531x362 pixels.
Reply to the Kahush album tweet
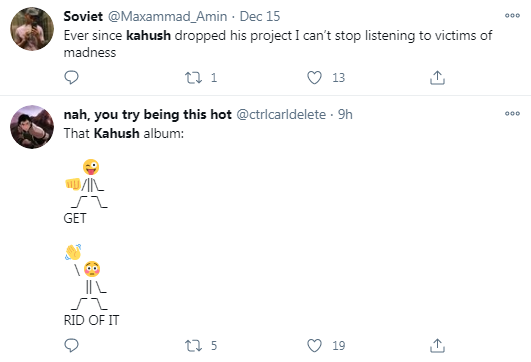coord(71,345)
